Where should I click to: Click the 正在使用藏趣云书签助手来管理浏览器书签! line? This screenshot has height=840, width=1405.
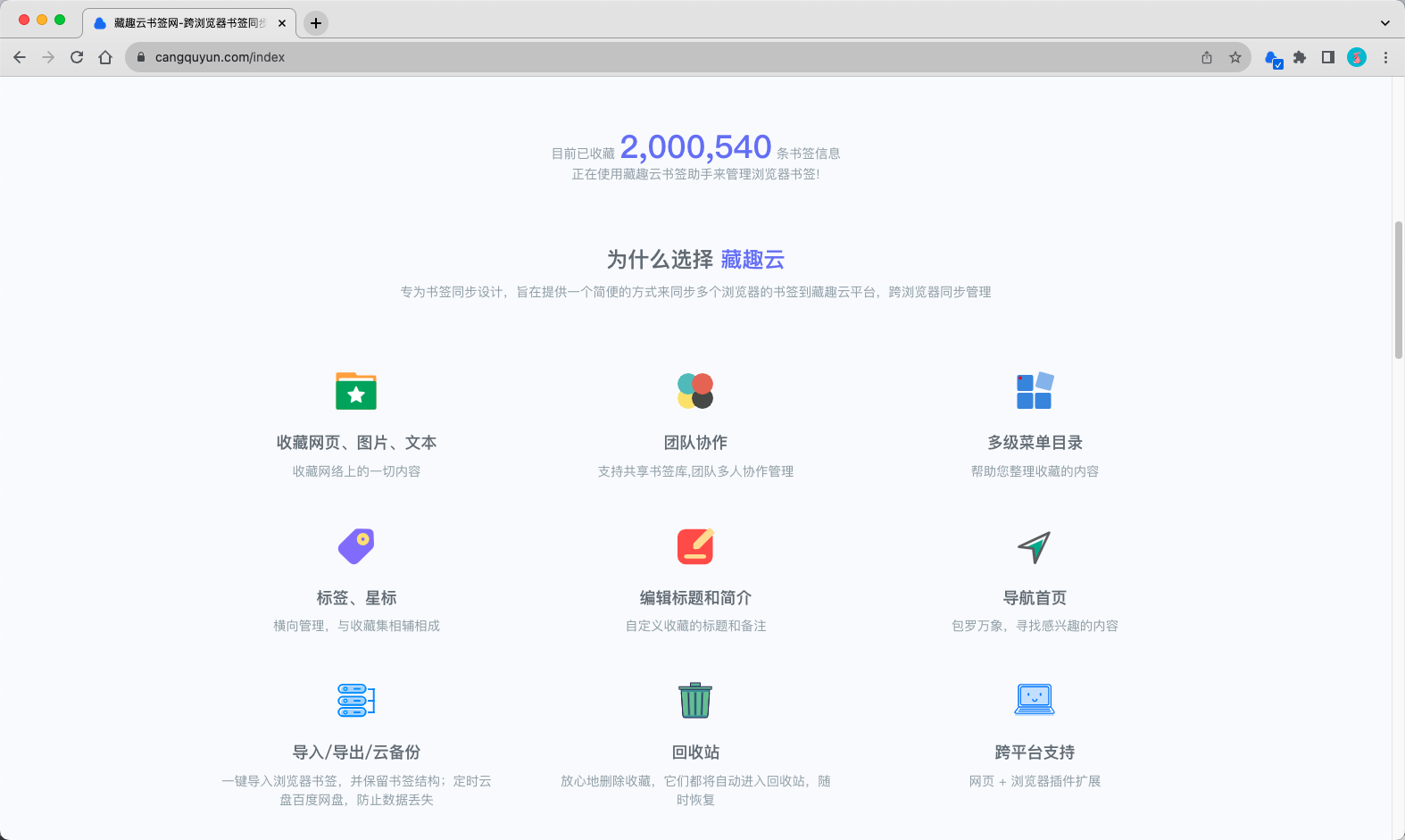[x=695, y=174]
